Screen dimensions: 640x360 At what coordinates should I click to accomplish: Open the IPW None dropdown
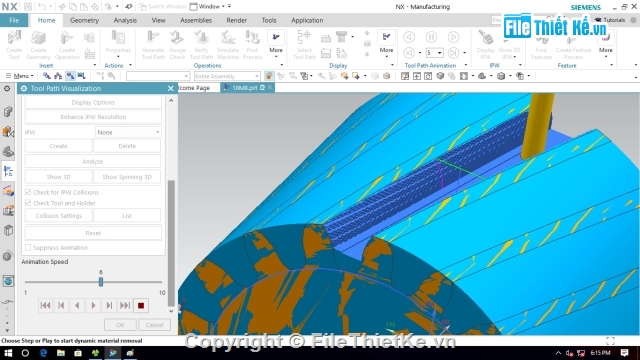[x=128, y=132]
